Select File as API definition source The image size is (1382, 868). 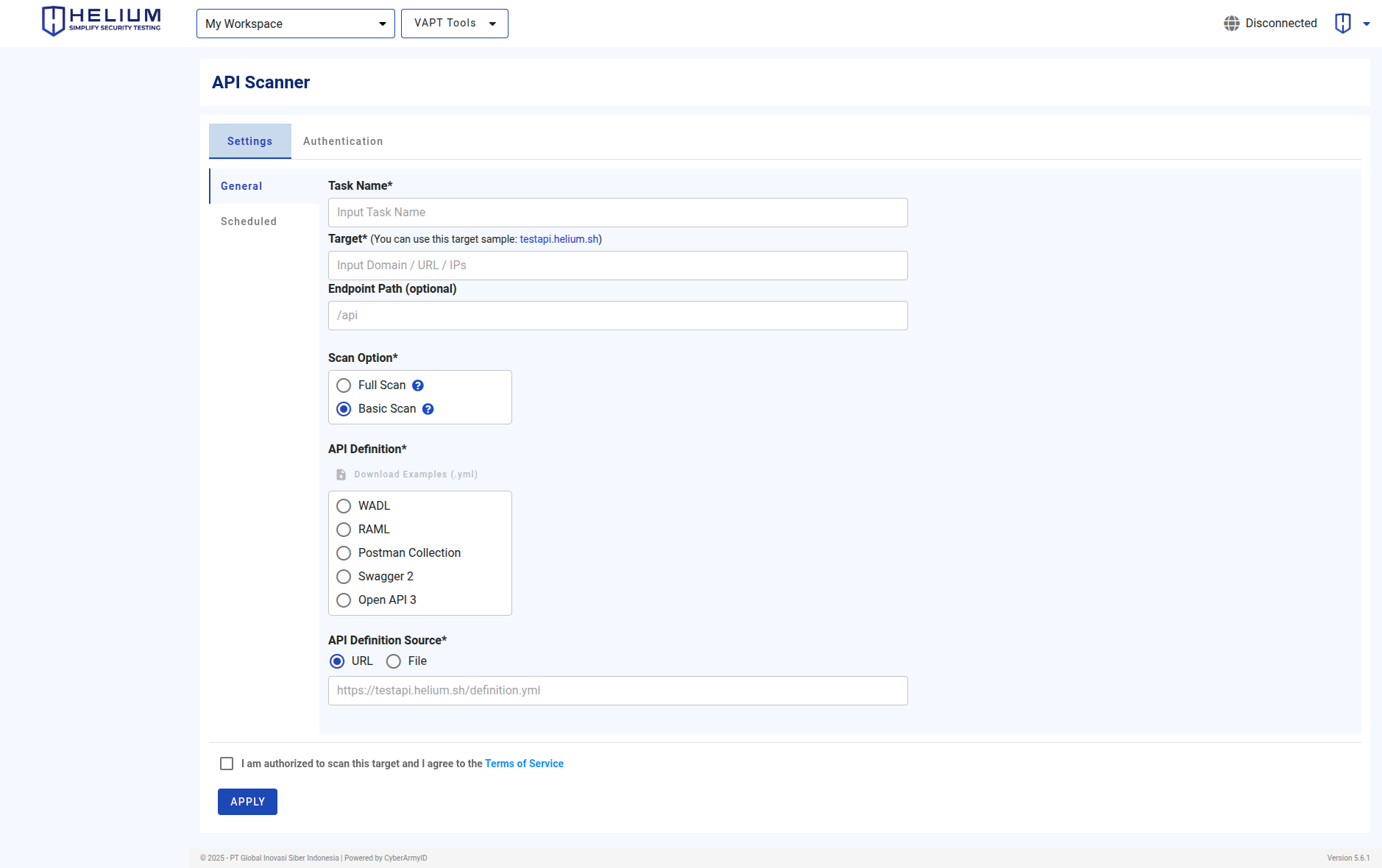(x=394, y=661)
